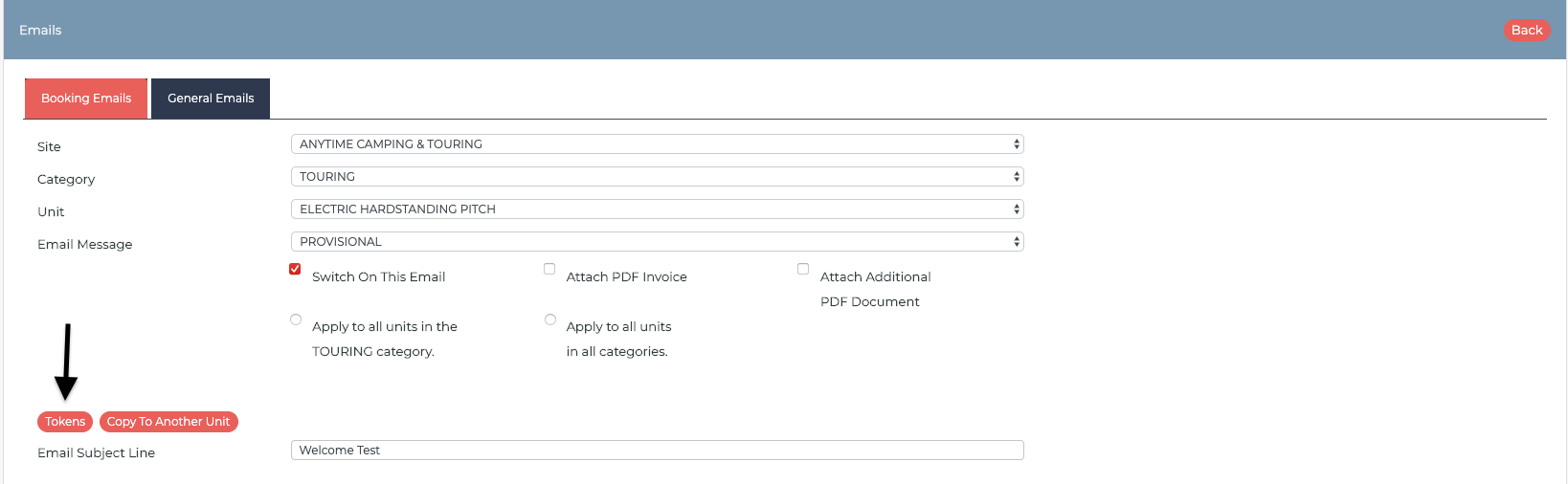Focus the Email Subject Line text field
Screen dimensions: 1568x484
[x=657, y=451]
